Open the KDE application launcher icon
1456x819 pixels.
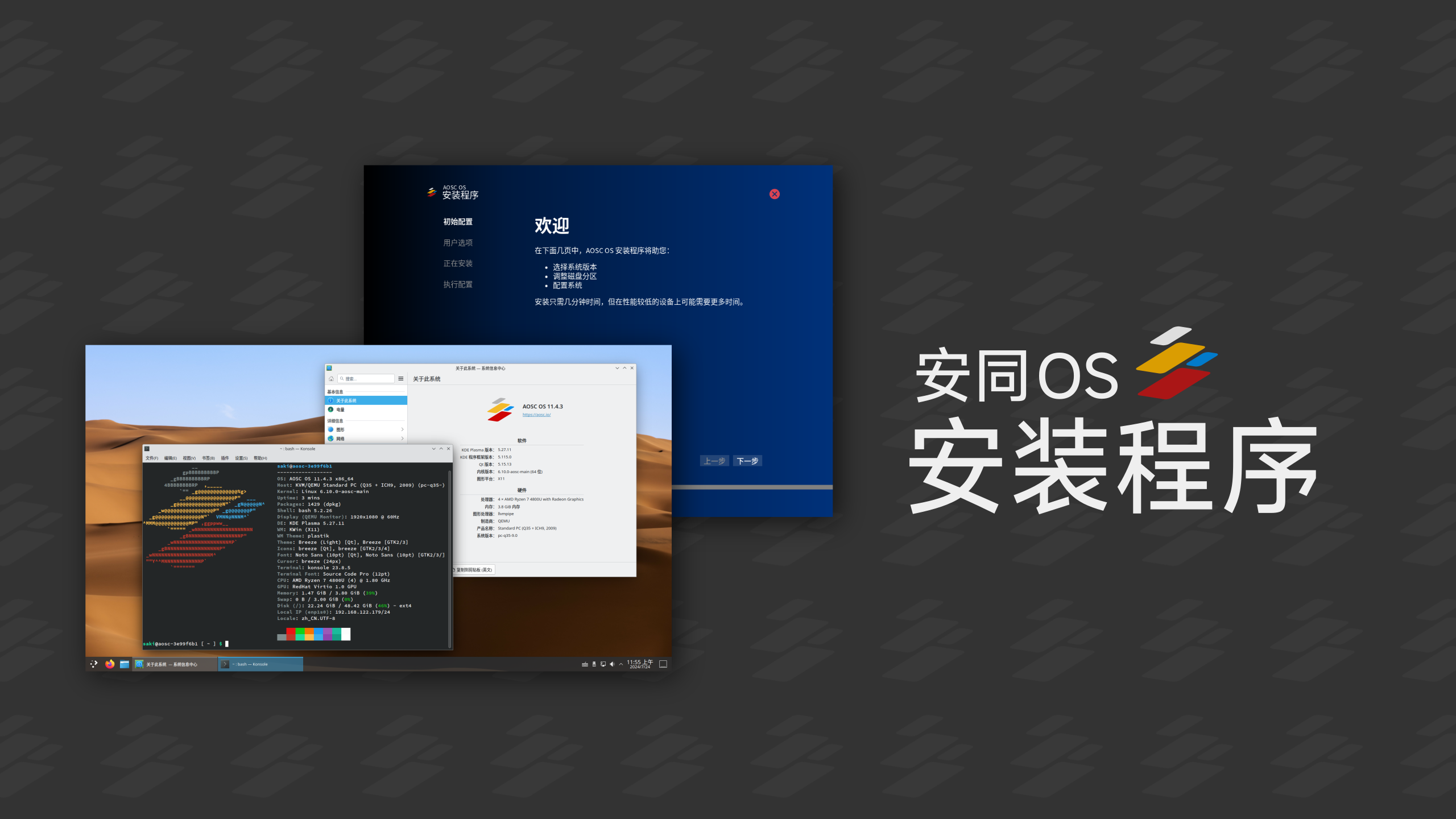[94, 664]
